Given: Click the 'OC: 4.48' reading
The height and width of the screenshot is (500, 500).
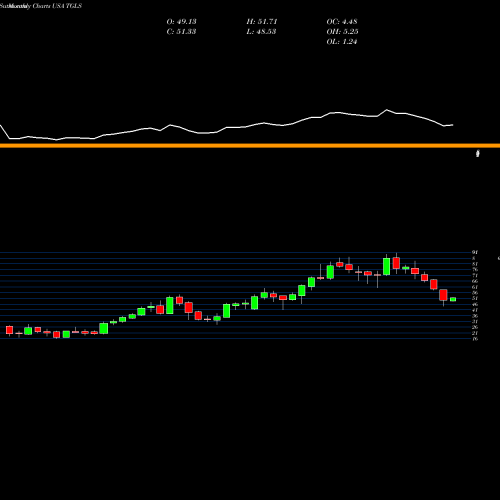Looking at the screenshot, I should pyautogui.click(x=342, y=22).
